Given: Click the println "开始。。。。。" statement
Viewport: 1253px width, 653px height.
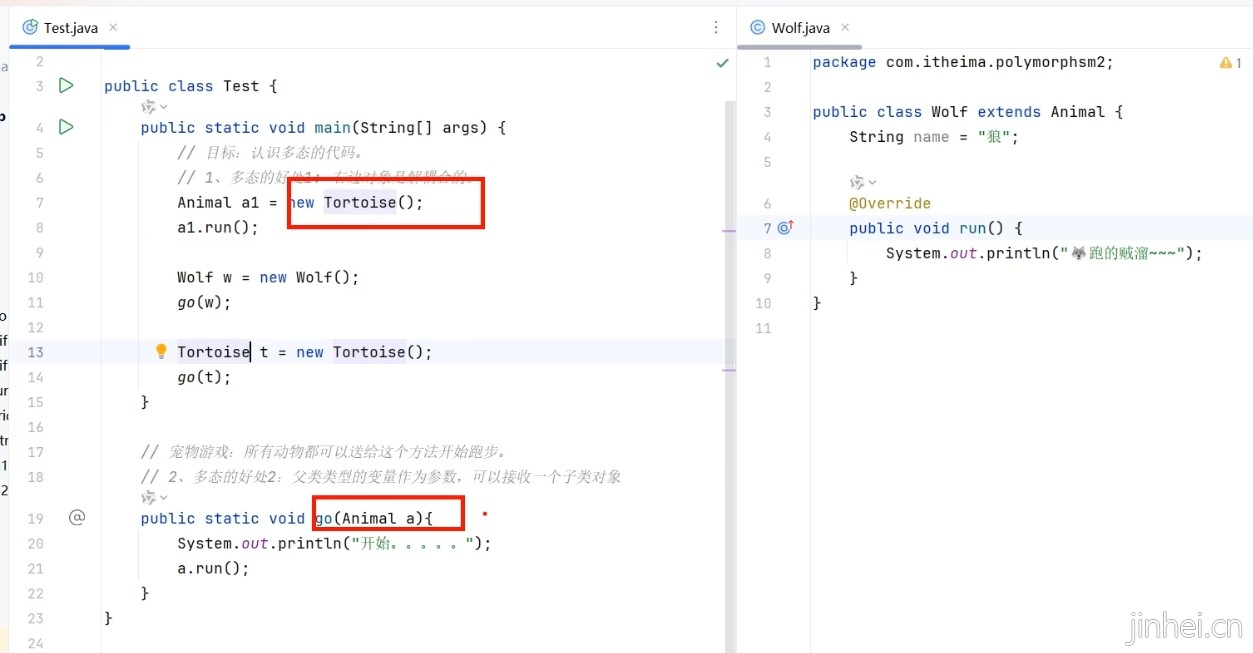Looking at the screenshot, I should click(335, 544).
